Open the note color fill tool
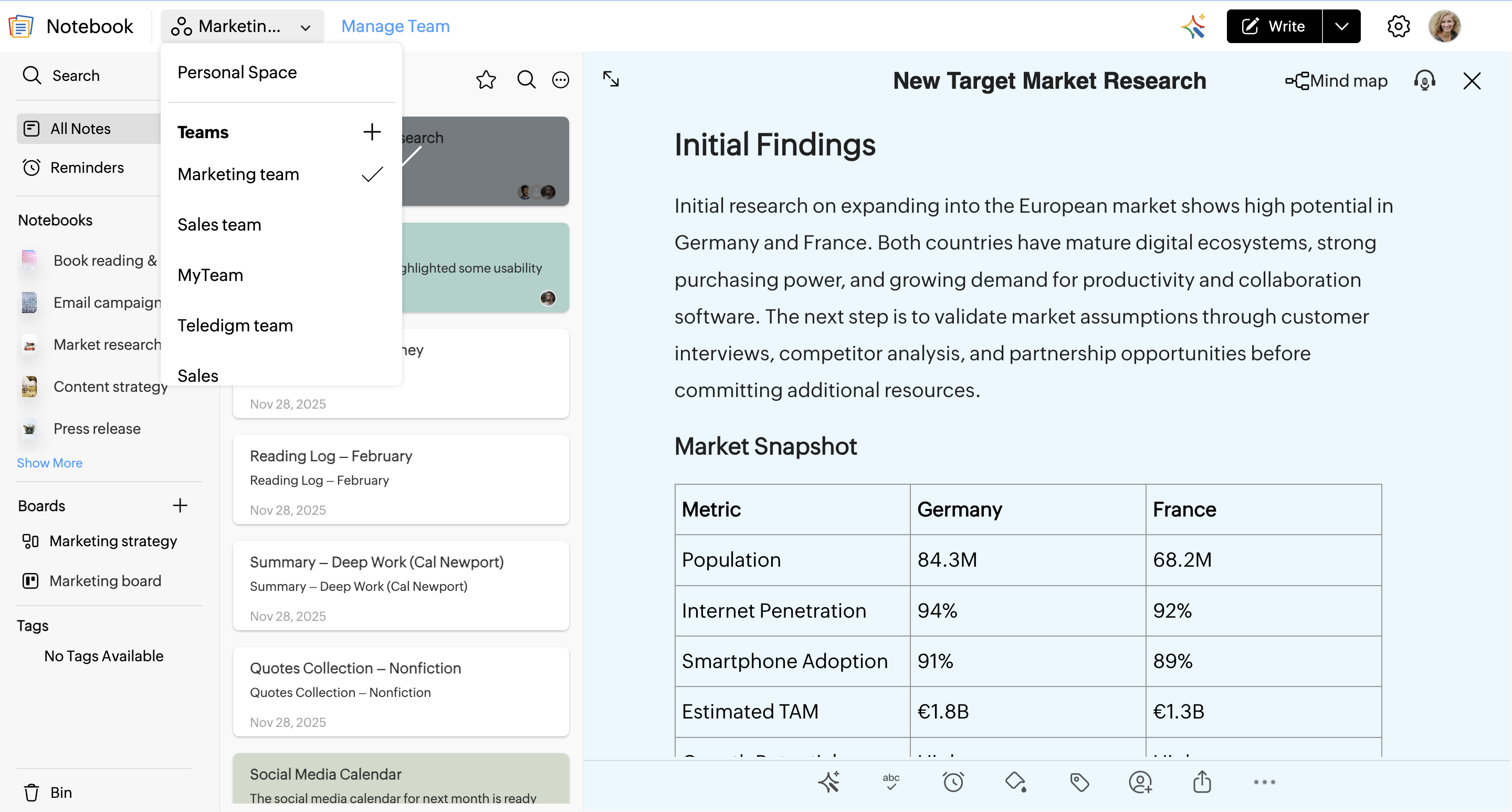 (1015, 782)
